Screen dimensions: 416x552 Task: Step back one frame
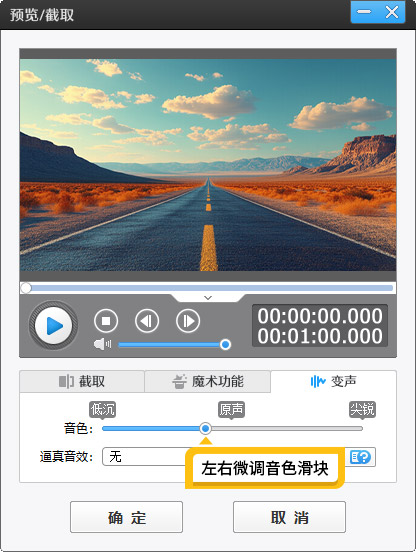click(147, 321)
